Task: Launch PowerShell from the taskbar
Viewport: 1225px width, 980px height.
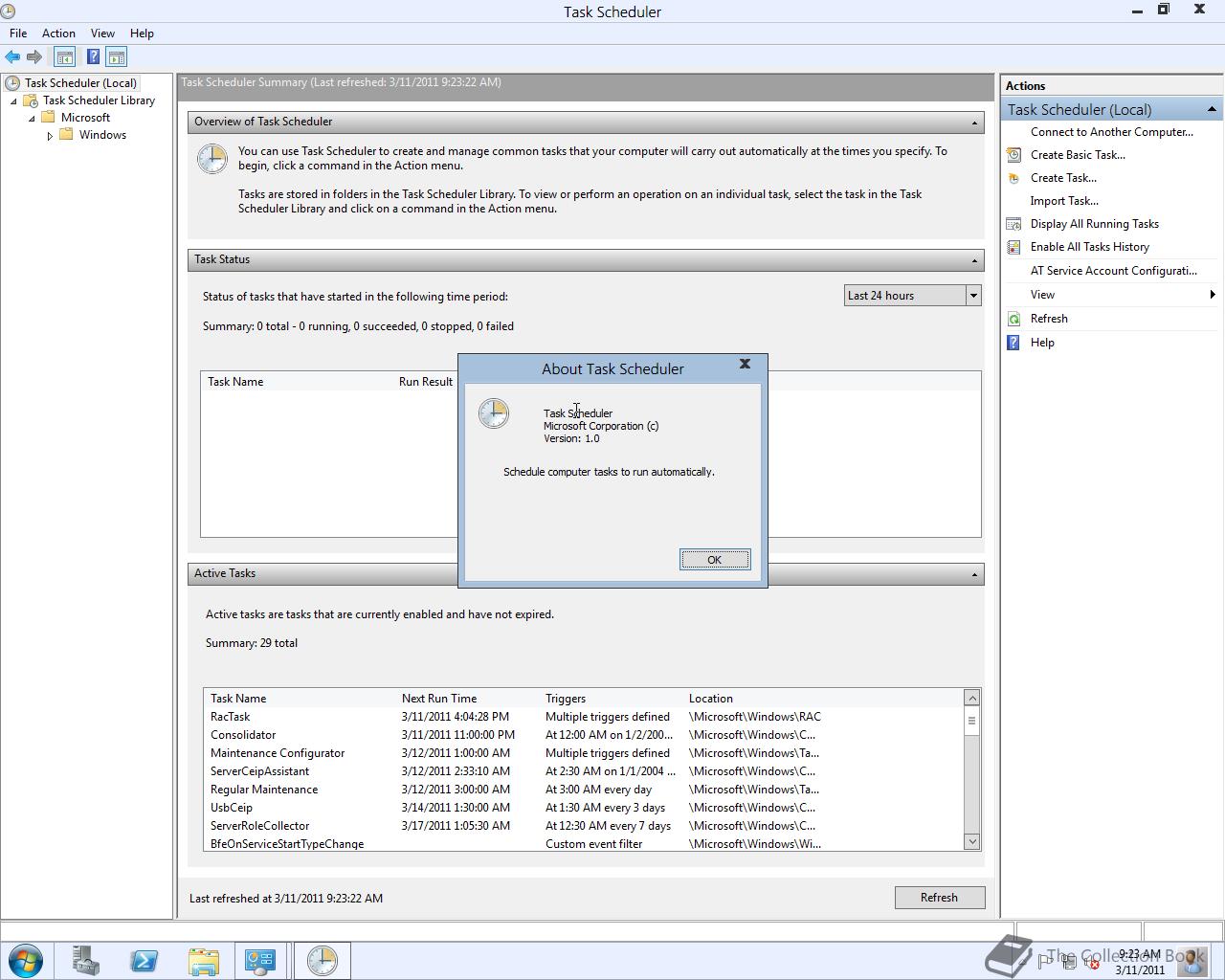Action: [x=145, y=961]
